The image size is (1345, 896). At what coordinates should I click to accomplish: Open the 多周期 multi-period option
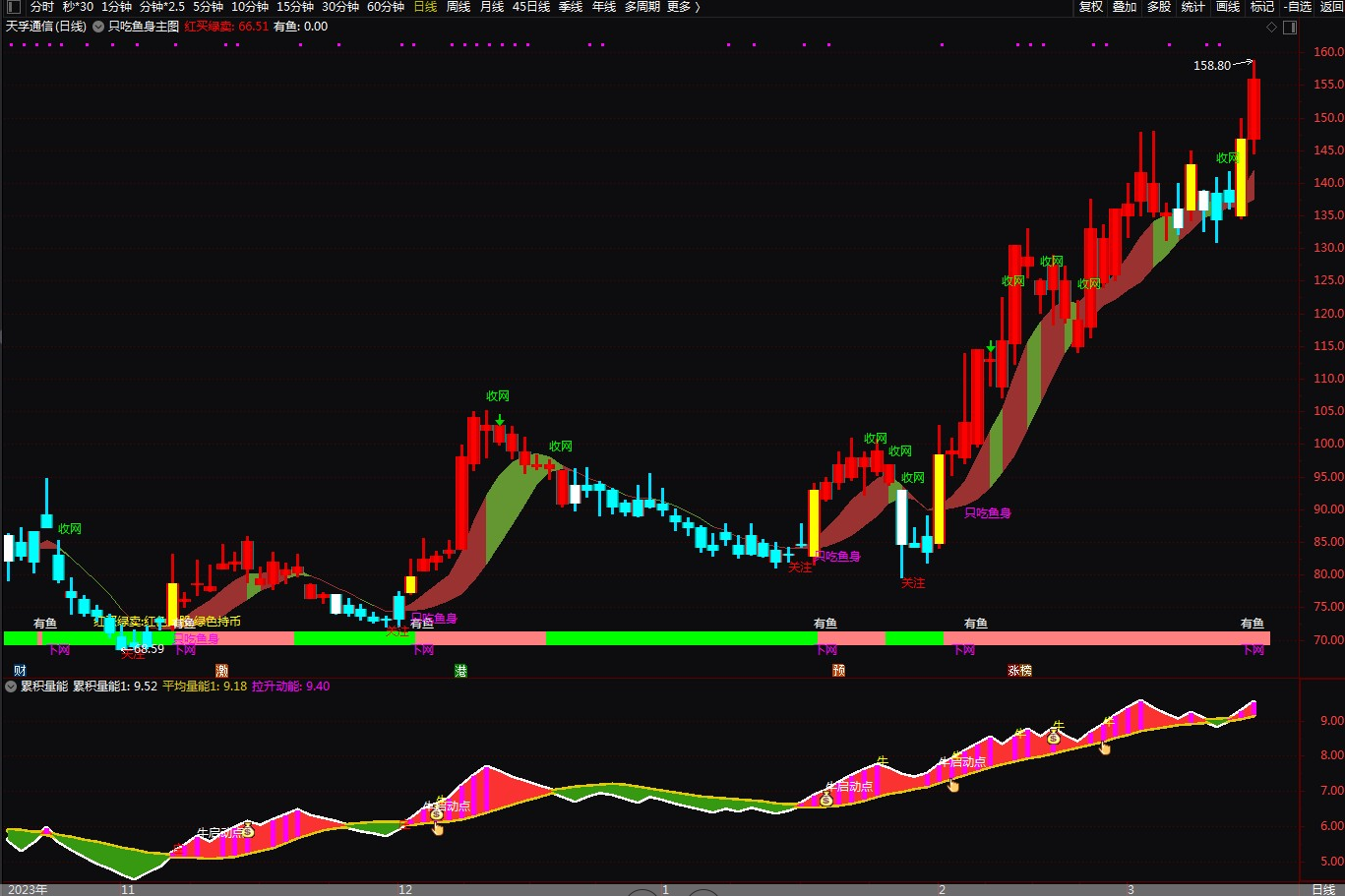click(642, 7)
